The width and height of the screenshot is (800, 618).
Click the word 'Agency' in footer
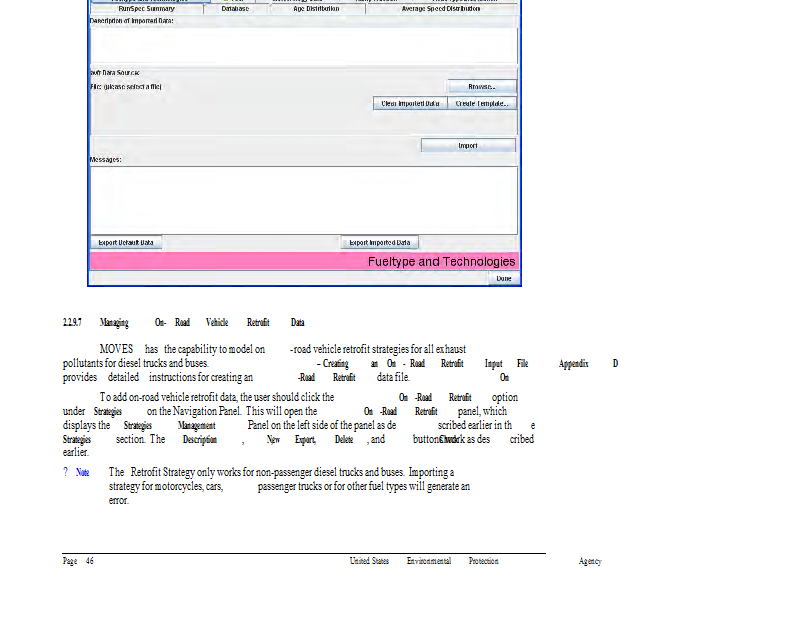[x=590, y=561]
